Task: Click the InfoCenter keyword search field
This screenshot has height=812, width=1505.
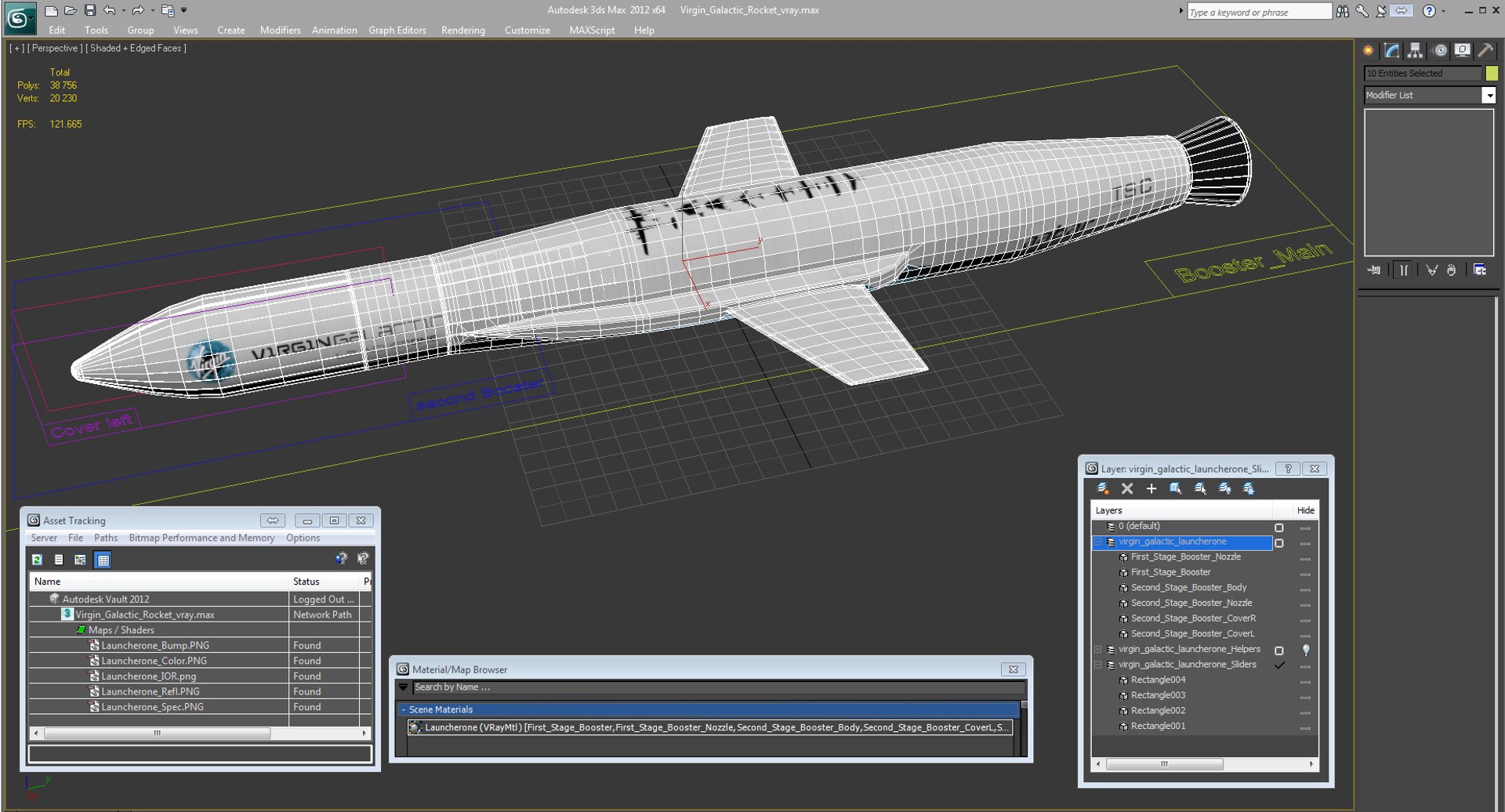Action: pos(1260,12)
